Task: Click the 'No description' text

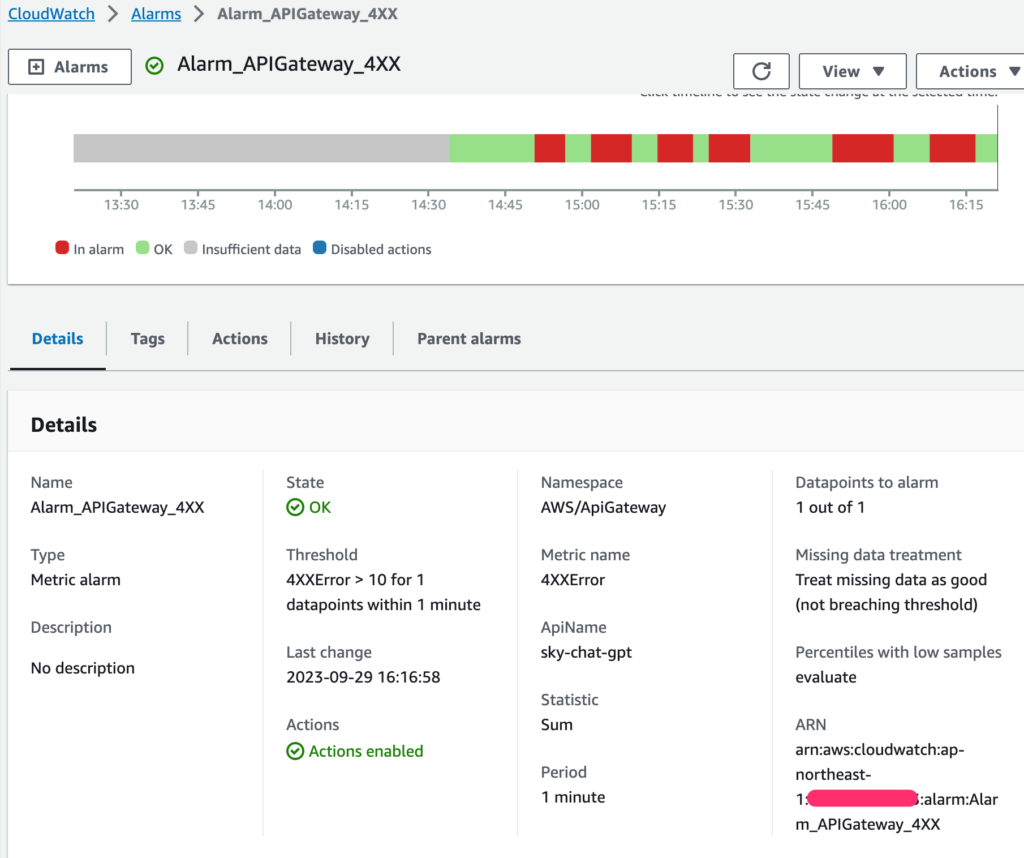Action: pos(83,668)
